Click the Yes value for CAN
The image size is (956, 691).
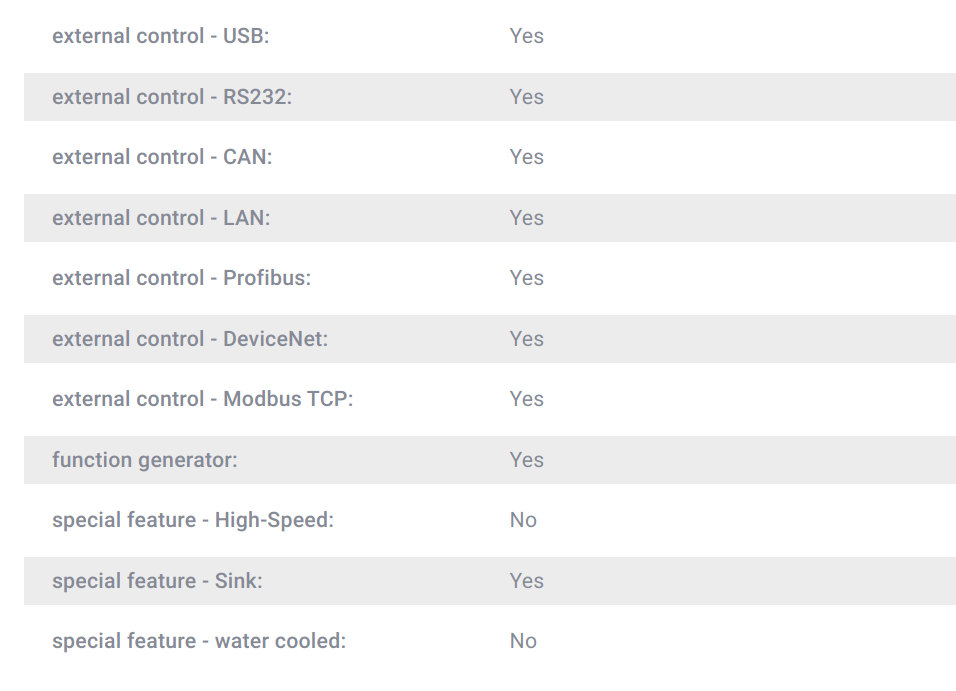pos(527,157)
